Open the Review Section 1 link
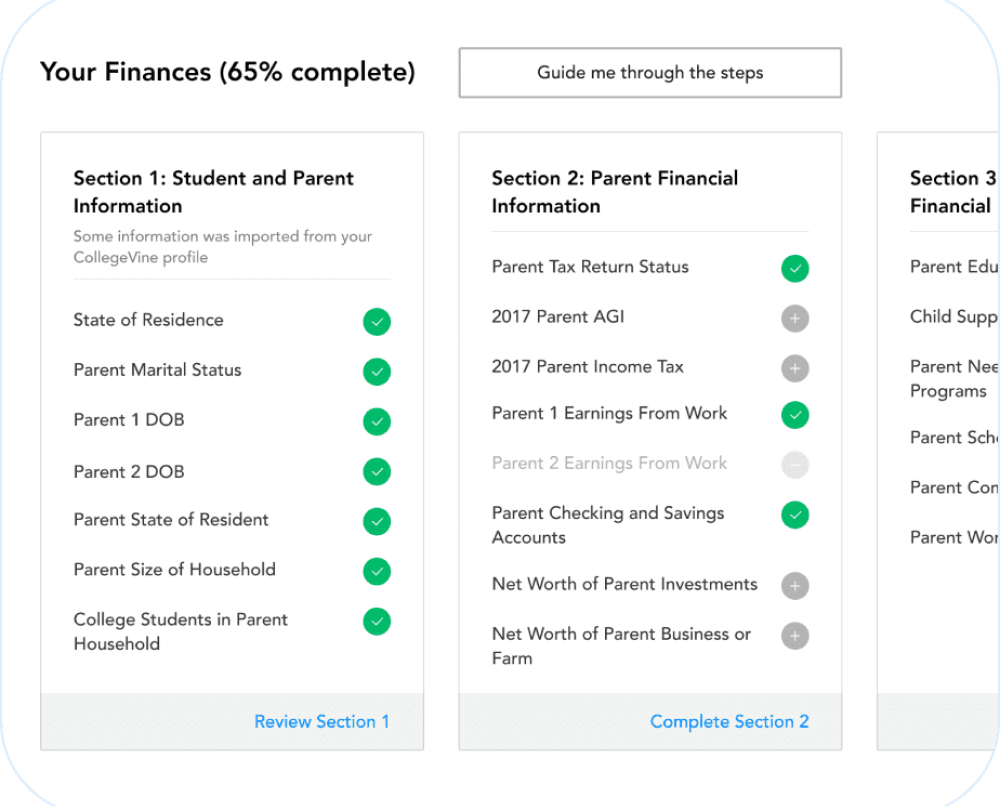The height and width of the screenshot is (807, 1000). (322, 722)
